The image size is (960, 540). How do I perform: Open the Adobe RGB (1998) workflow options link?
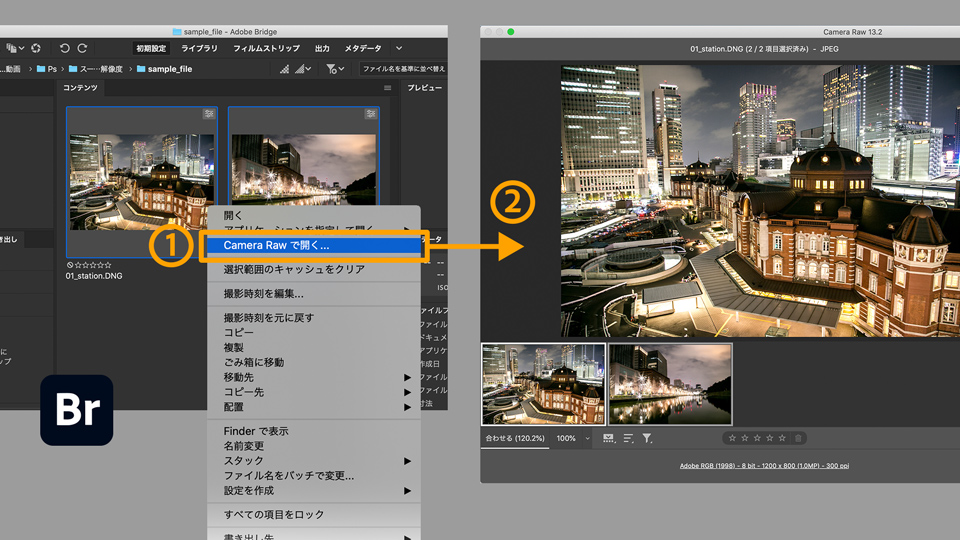(764, 466)
